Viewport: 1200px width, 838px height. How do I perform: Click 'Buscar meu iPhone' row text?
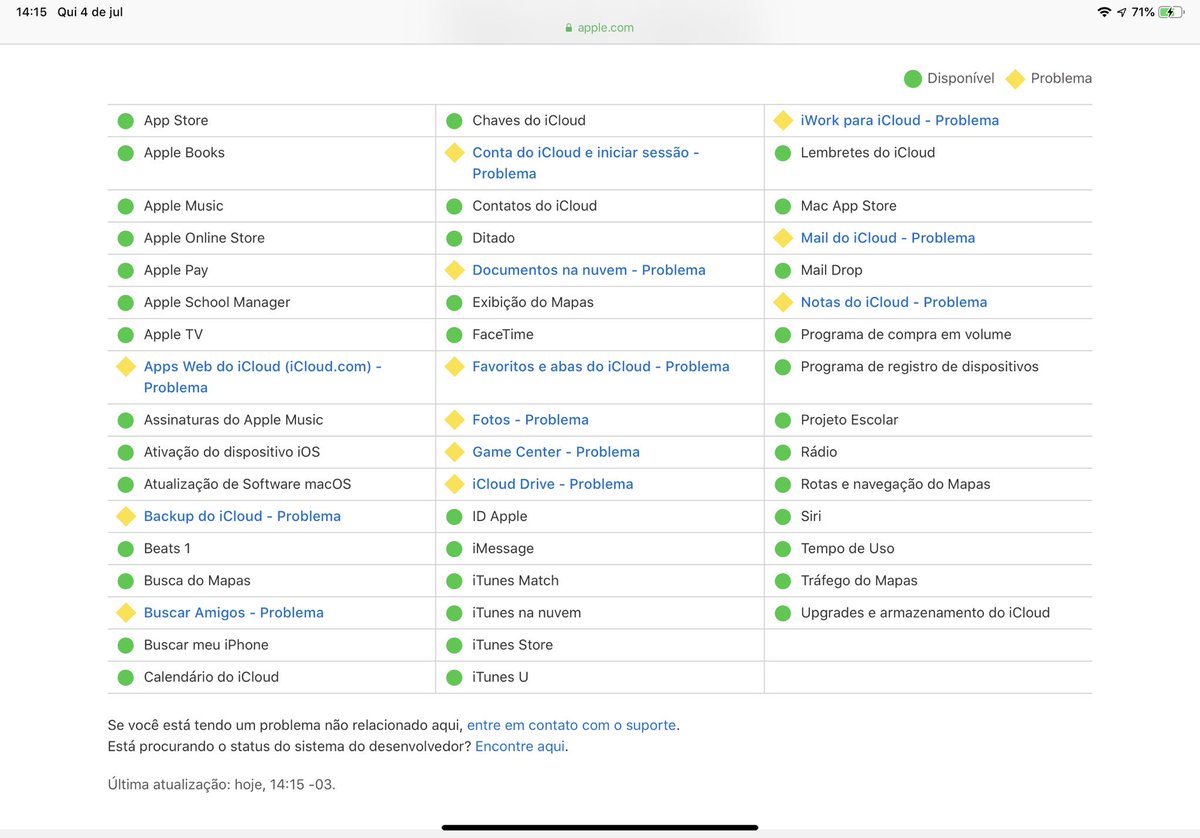point(206,645)
